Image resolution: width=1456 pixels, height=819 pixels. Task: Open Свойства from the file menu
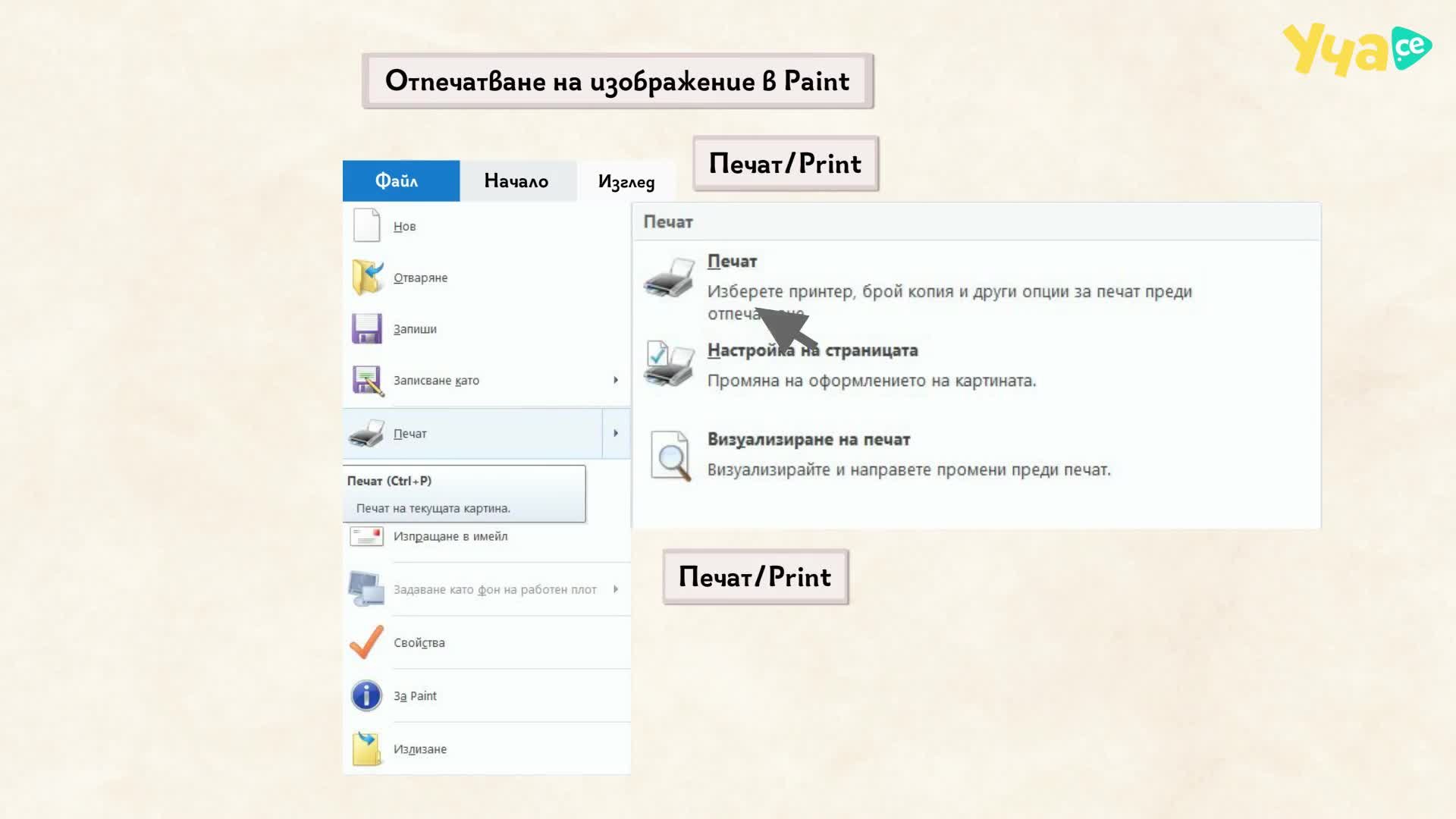pyautogui.click(x=487, y=642)
